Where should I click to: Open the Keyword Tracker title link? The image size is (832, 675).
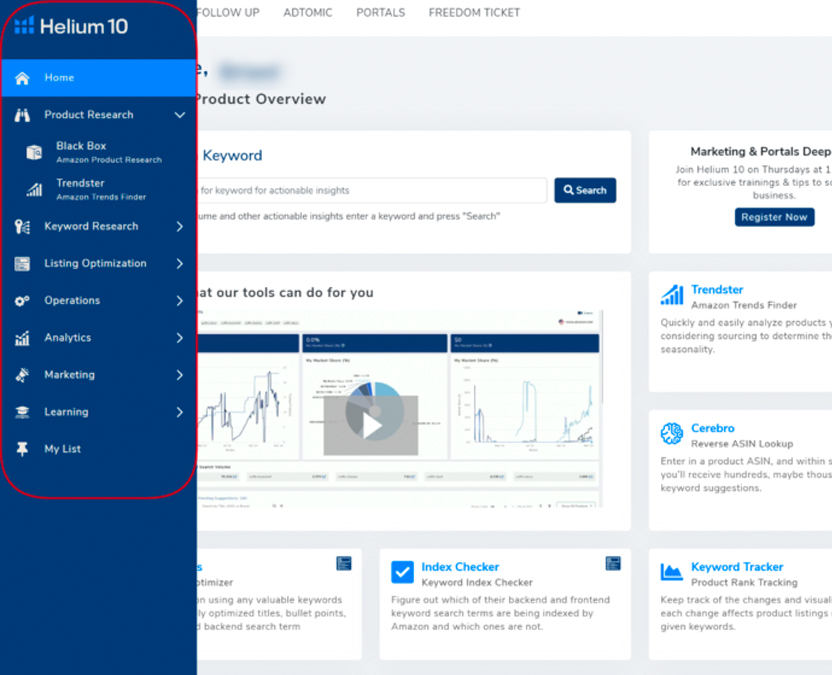click(x=737, y=567)
